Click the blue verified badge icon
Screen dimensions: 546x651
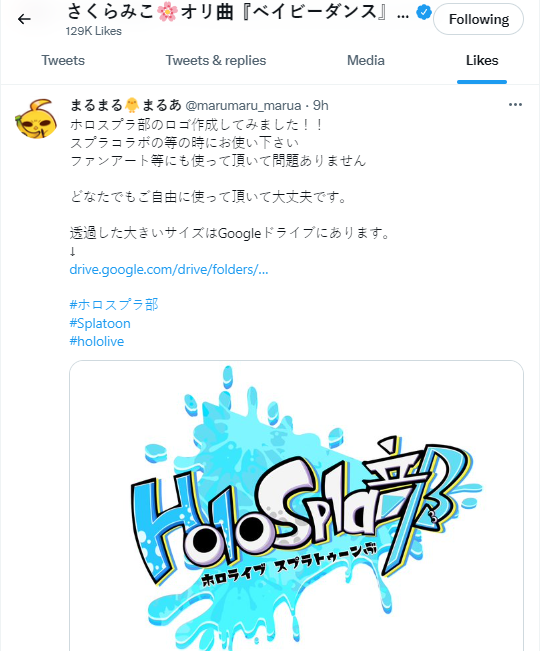(x=424, y=12)
